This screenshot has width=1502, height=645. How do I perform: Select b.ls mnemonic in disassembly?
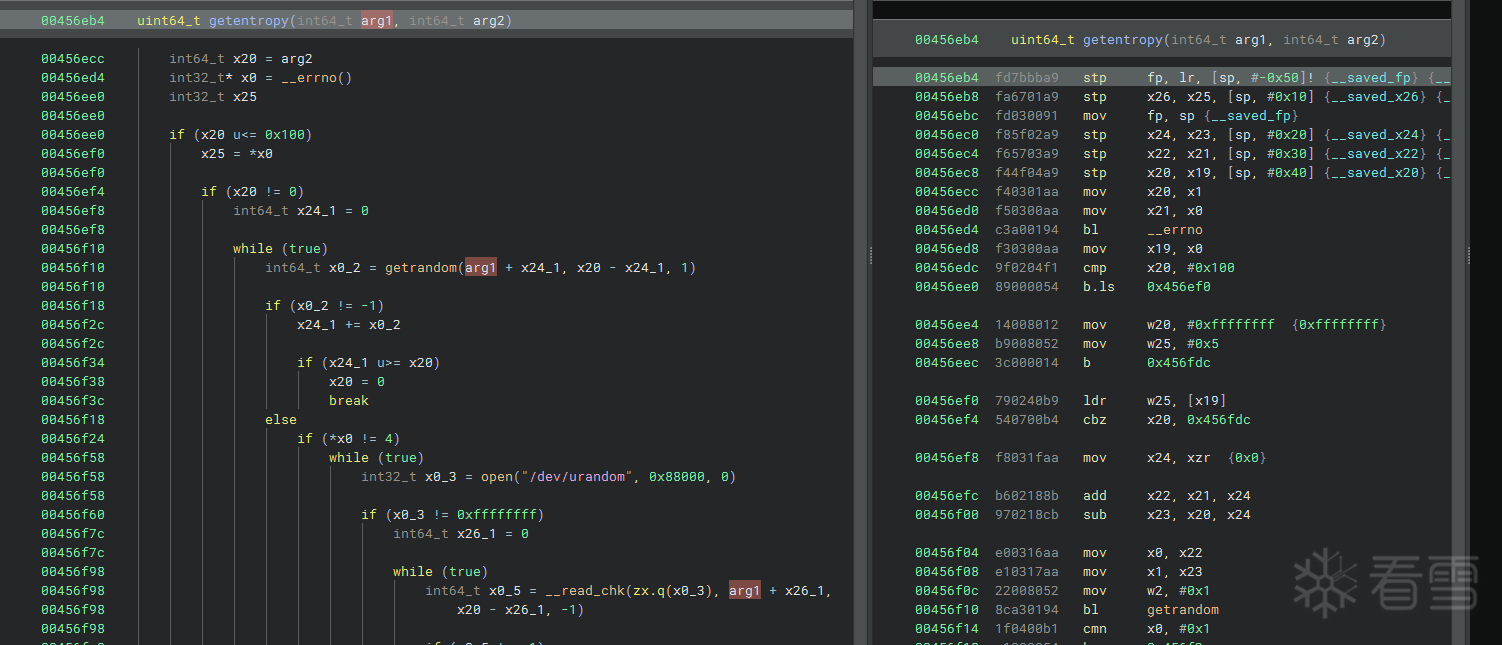(1099, 287)
